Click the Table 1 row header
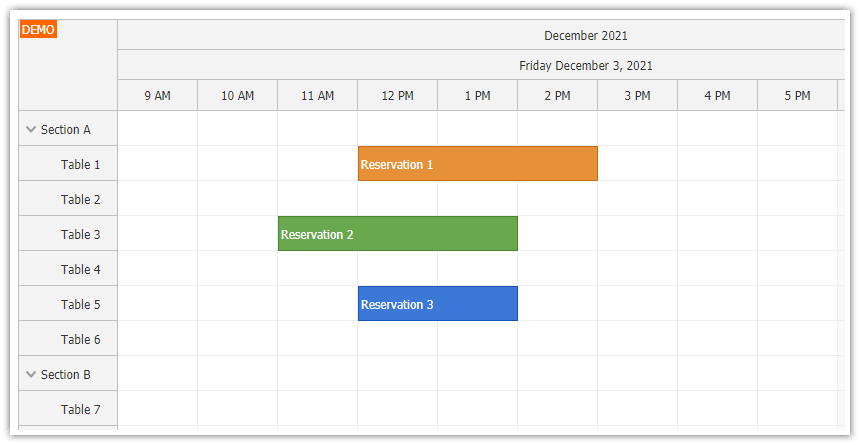The image size is (860, 445). pyautogui.click(x=80, y=164)
